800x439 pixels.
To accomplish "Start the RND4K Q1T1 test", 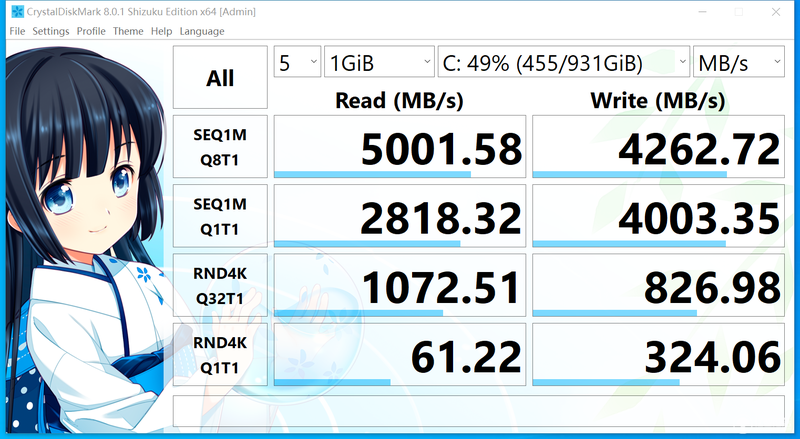I will pyautogui.click(x=220, y=355).
